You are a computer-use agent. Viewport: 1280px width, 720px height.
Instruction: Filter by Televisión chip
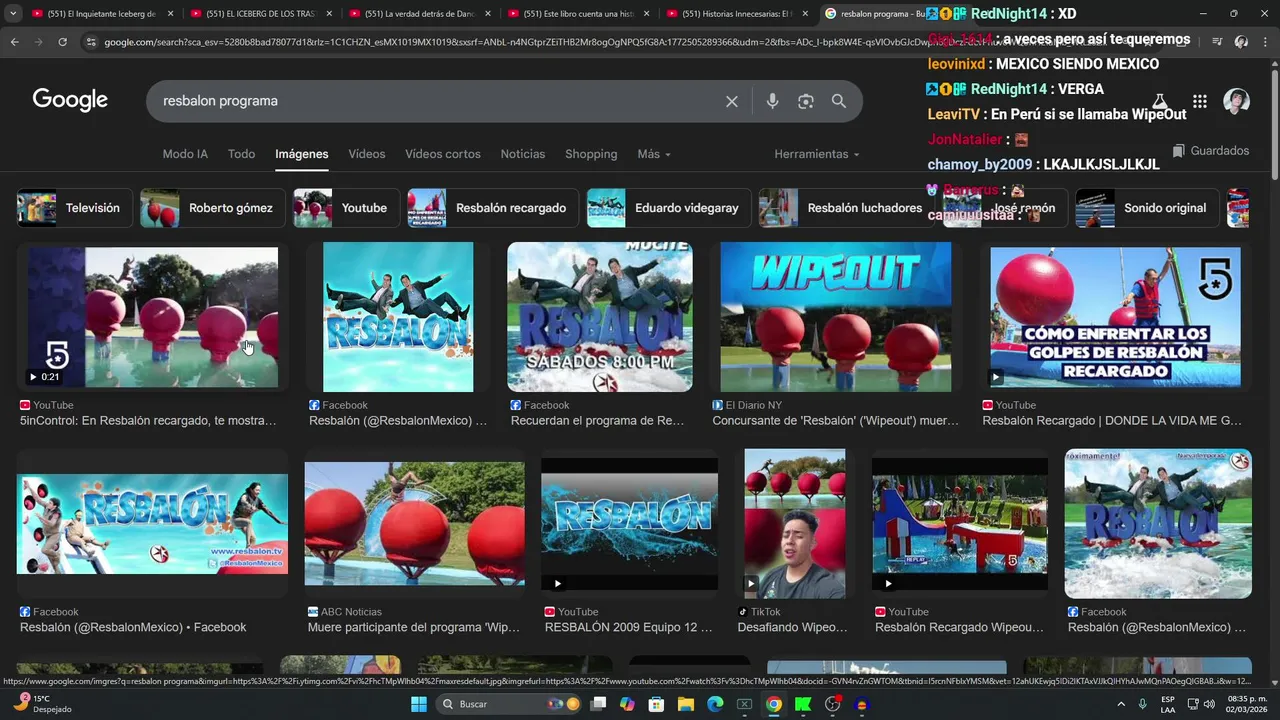[x=74, y=208]
